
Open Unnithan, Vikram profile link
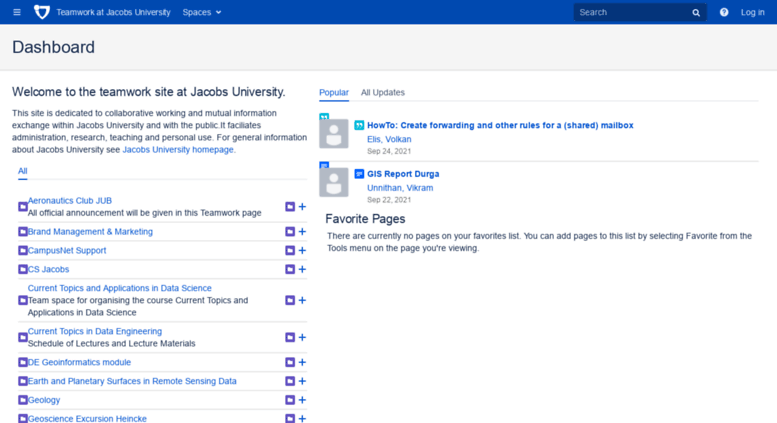[400, 188]
